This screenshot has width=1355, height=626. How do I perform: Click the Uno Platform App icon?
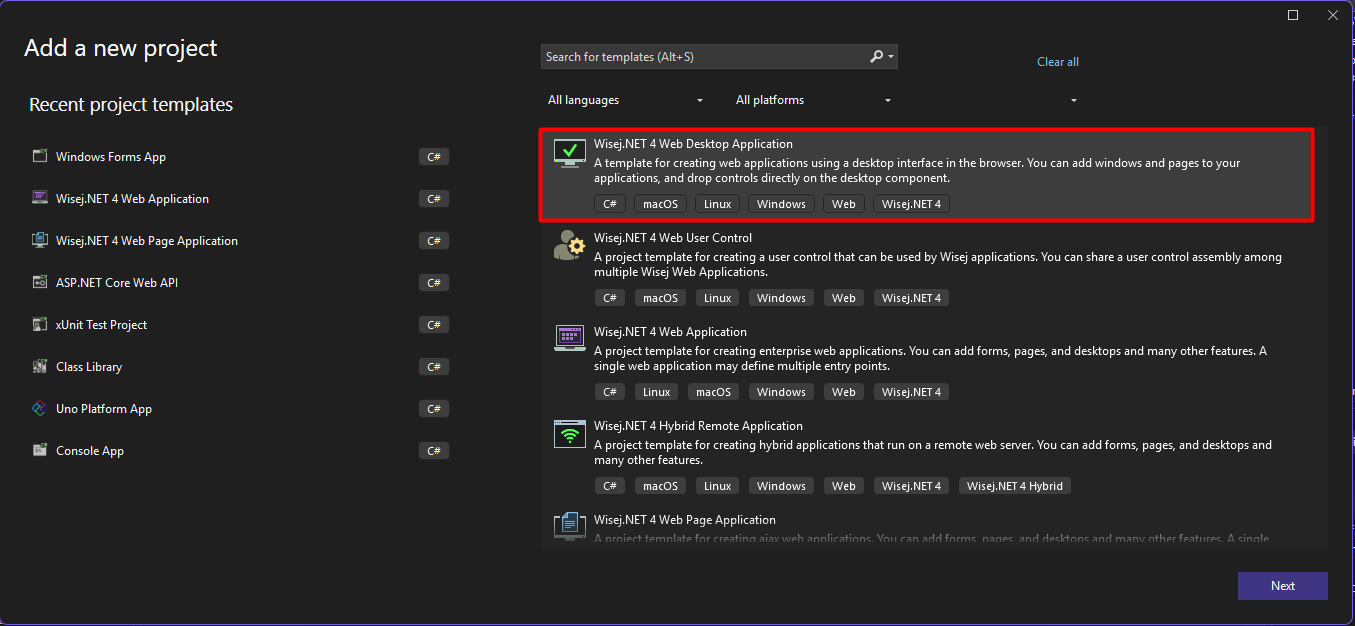(40, 409)
